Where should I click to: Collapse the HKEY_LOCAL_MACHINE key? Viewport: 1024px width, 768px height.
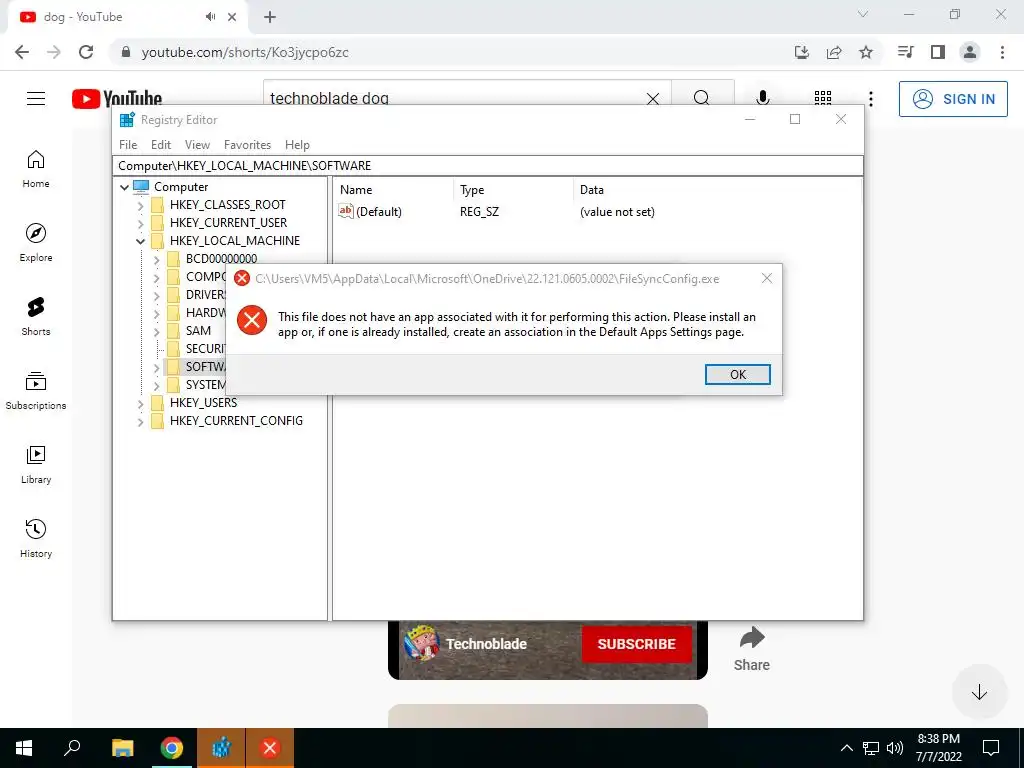140,241
